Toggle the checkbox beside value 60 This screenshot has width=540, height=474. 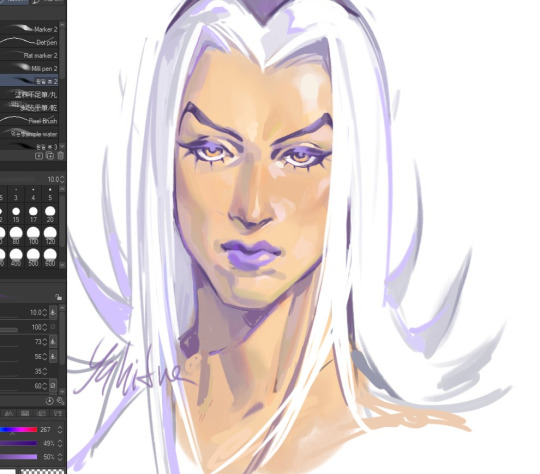(x=53, y=386)
